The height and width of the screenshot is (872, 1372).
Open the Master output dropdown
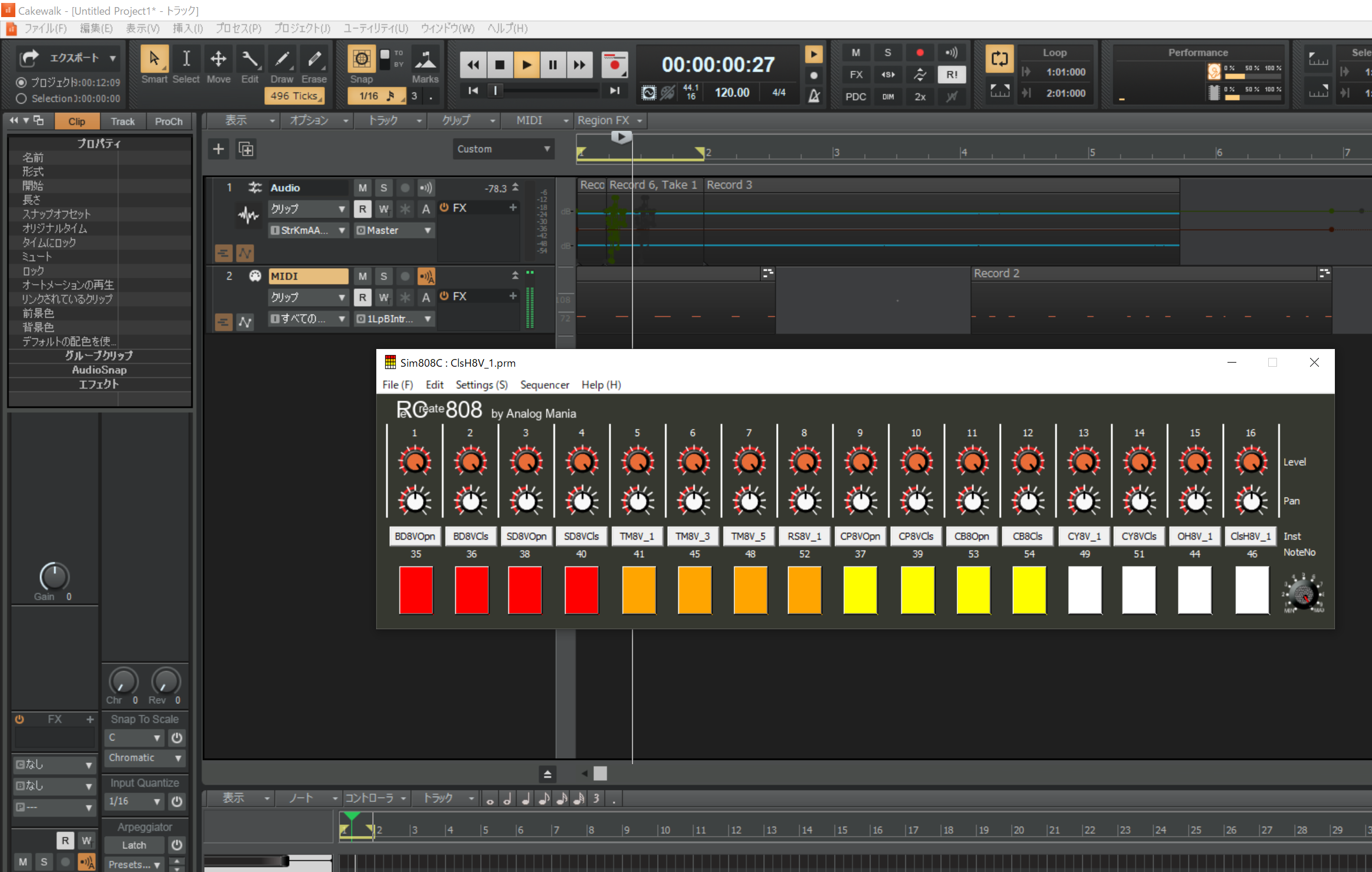click(395, 231)
